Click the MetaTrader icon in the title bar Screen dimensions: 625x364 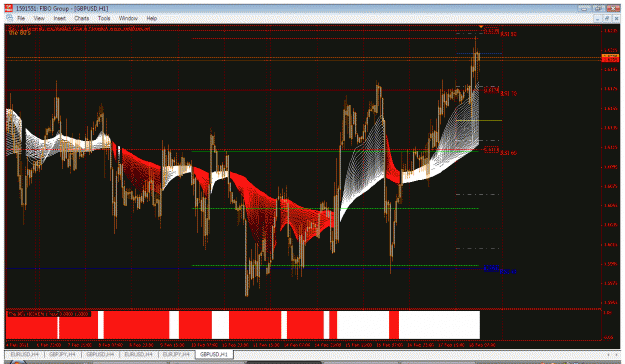coord(8,8)
